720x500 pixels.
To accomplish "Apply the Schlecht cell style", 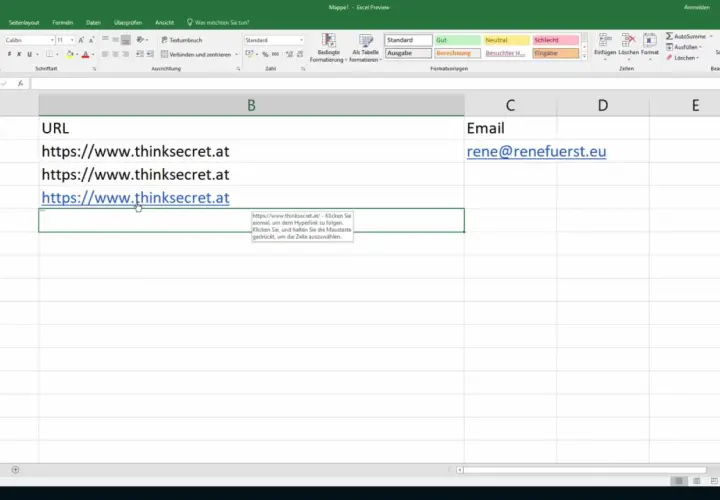I will (x=556, y=40).
